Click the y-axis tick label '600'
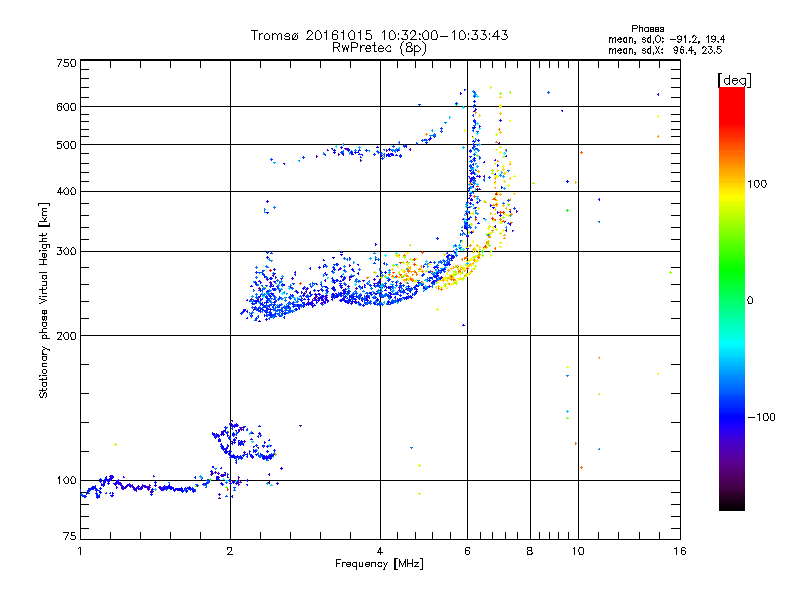The width and height of the screenshot is (800, 600). point(67,107)
